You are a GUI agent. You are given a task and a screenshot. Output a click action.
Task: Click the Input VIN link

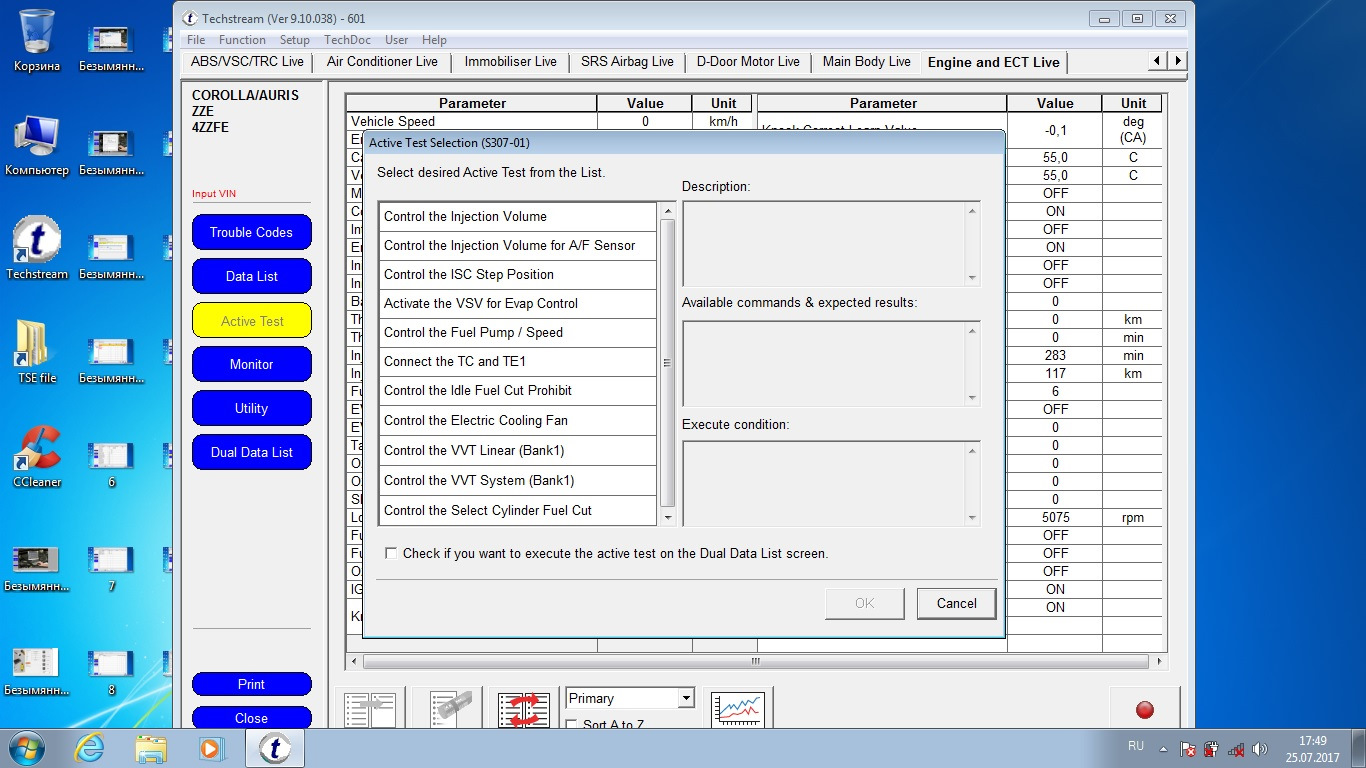tap(214, 194)
